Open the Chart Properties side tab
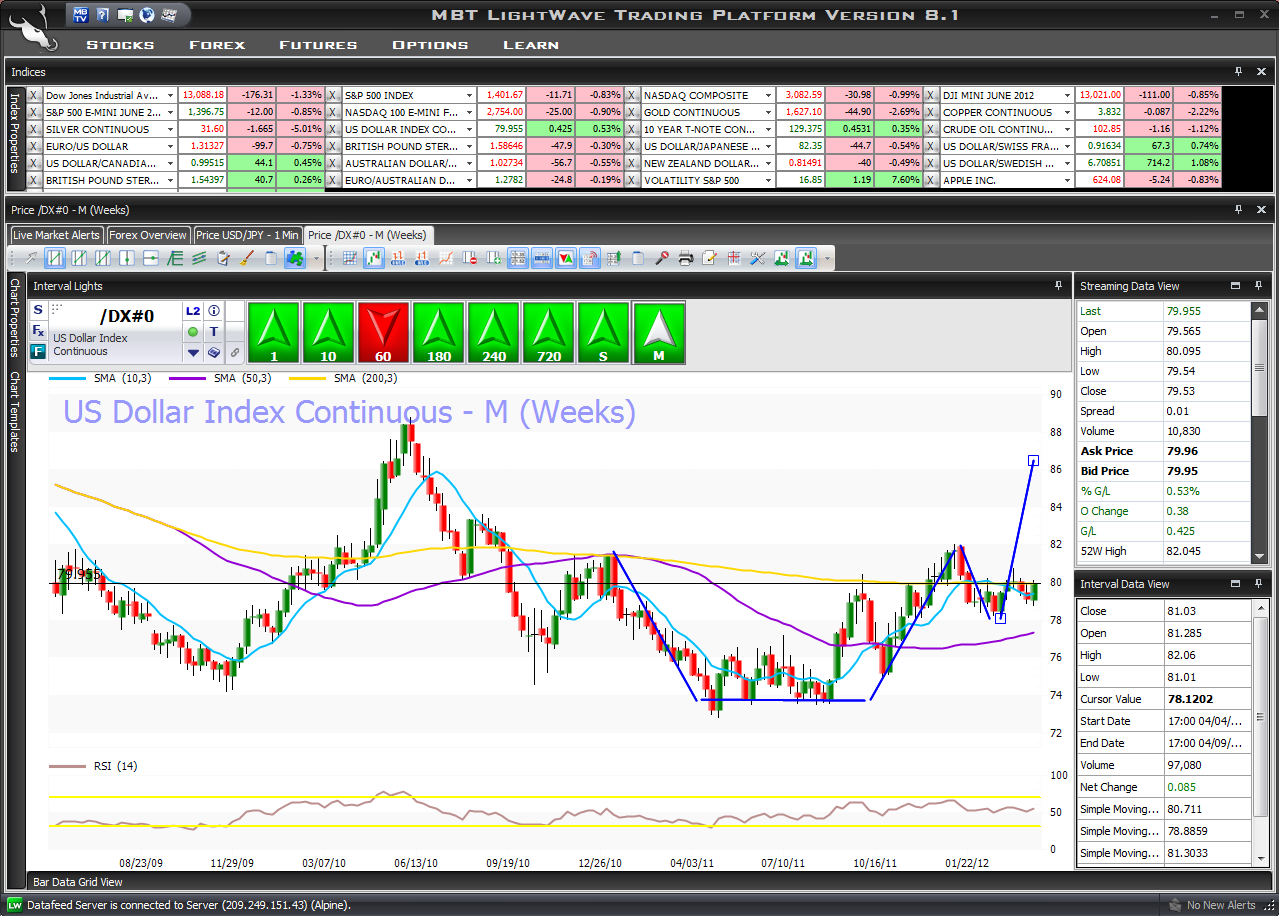The height and width of the screenshot is (916, 1279). click(14, 317)
